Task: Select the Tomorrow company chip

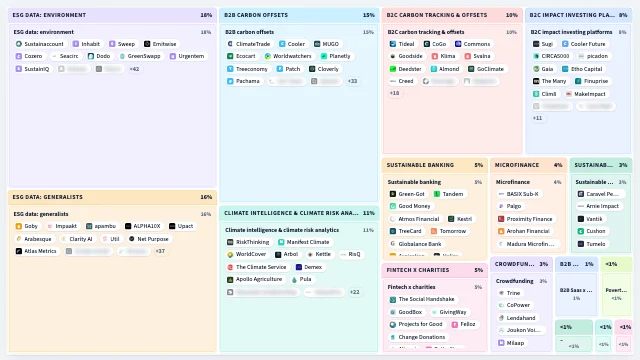Action: [449, 231]
